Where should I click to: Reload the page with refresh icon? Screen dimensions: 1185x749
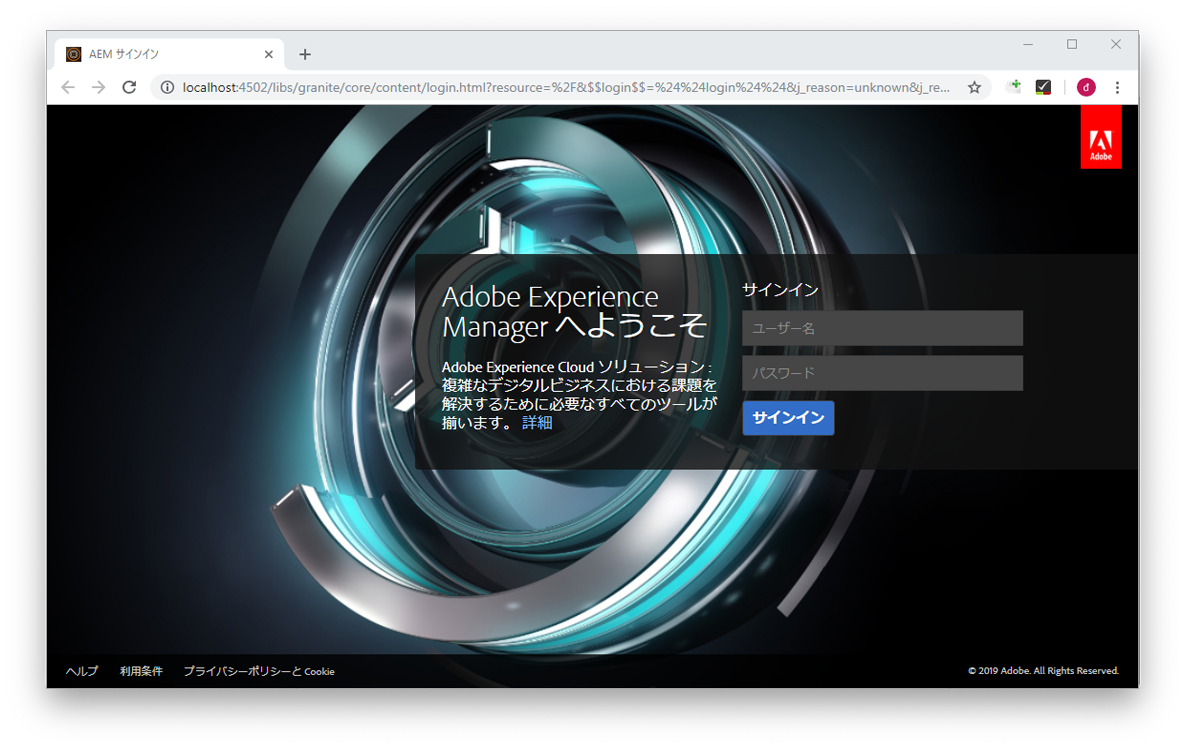coord(129,88)
